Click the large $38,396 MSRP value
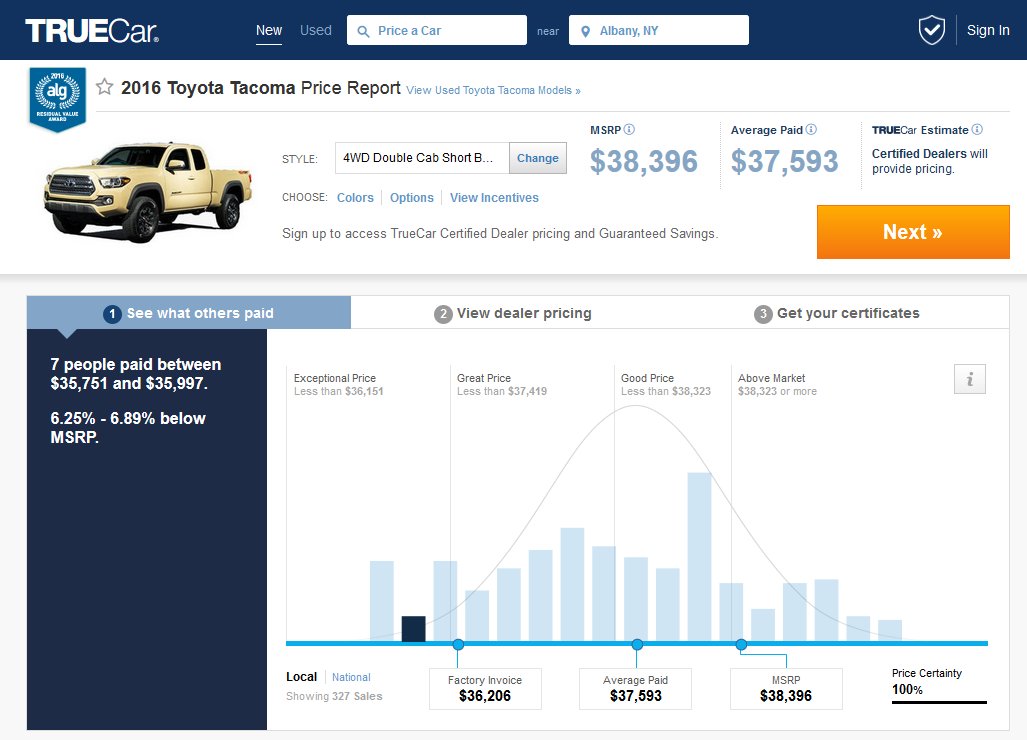The width and height of the screenshot is (1027, 740). point(644,161)
